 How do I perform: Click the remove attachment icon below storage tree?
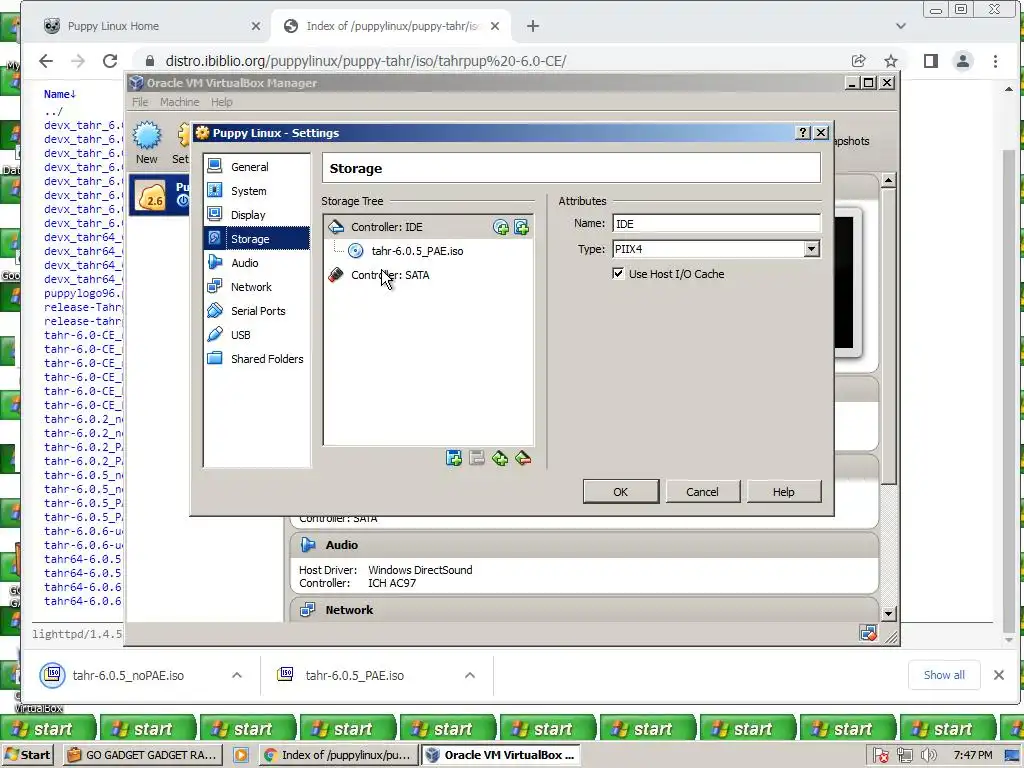pyautogui.click(x=522, y=458)
